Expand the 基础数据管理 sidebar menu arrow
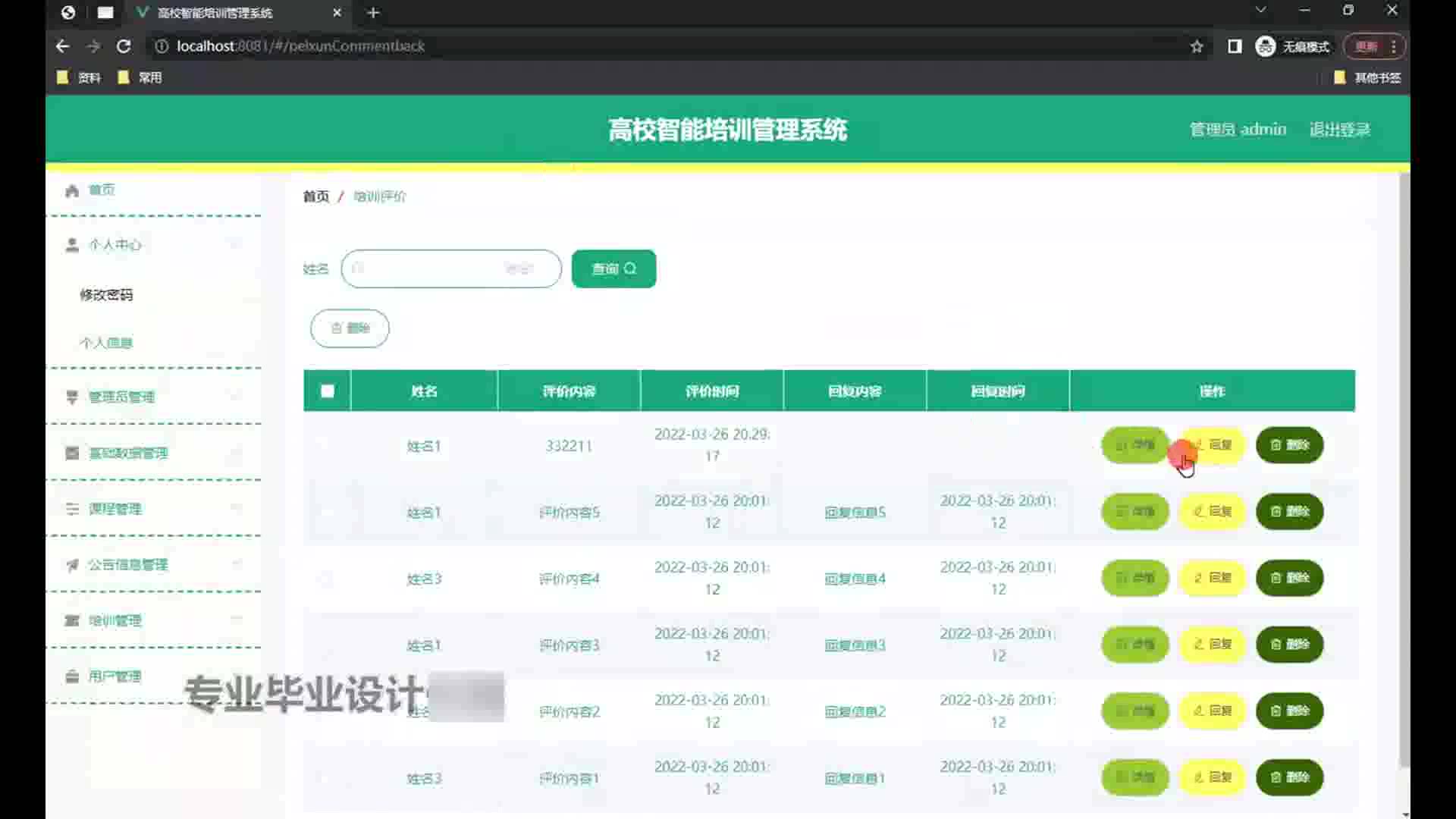The width and height of the screenshot is (1456, 819). pyautogui.click(x=237, y=453)
